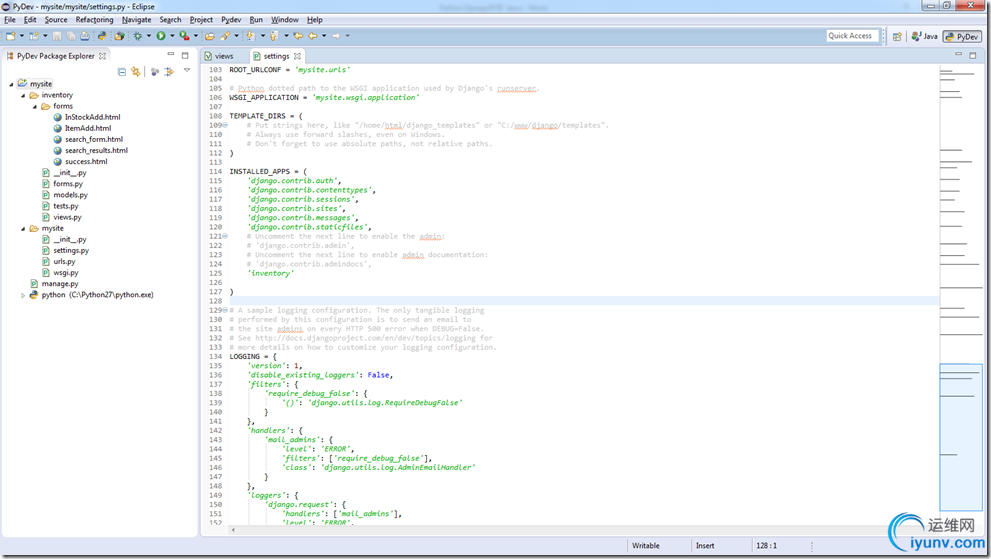Click the Search flashlight toolbar icon
This screenshot has height=559, width=991.
pos(225,36)
